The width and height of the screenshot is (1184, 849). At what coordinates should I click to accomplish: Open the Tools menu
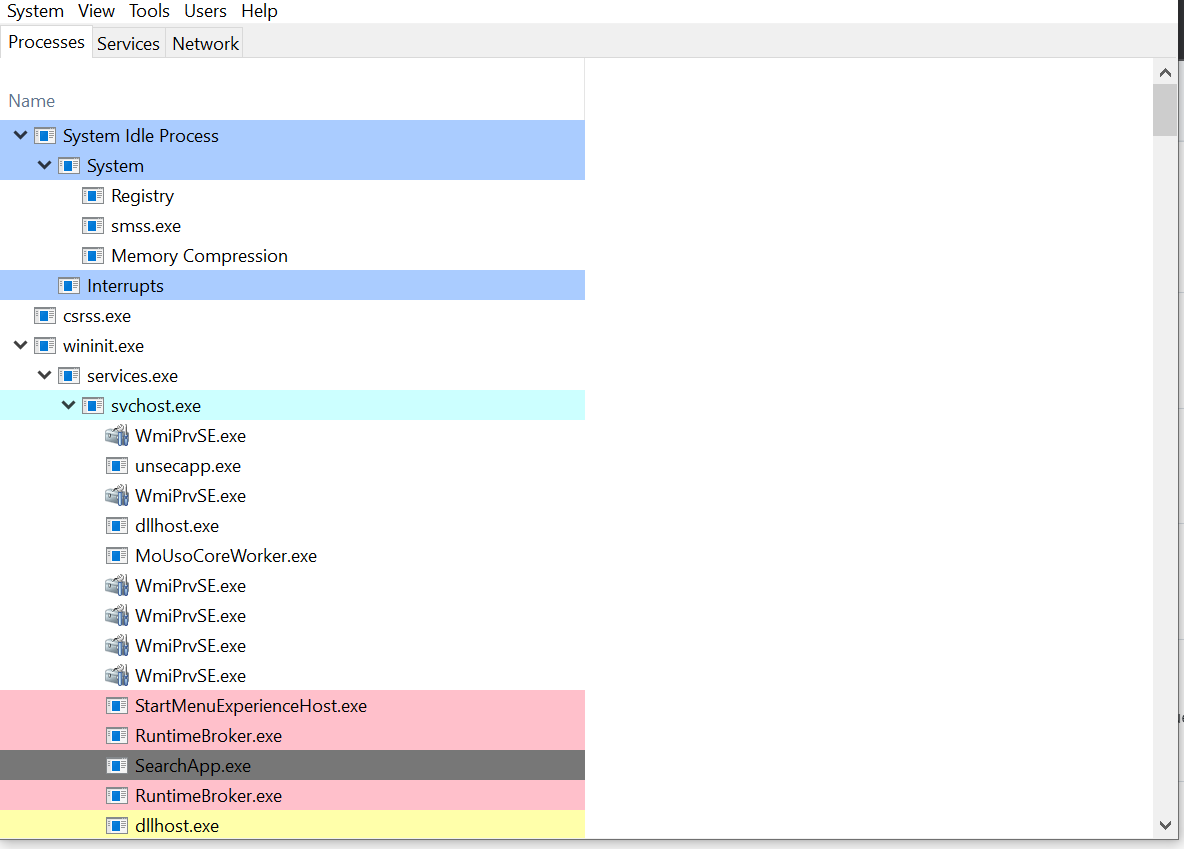[148, 11]
